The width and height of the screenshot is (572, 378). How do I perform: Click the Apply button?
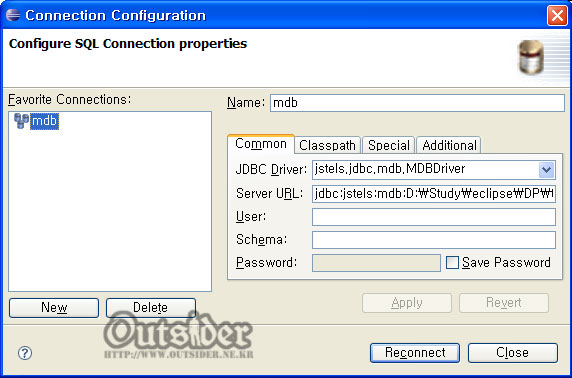[x=407, y=303]
